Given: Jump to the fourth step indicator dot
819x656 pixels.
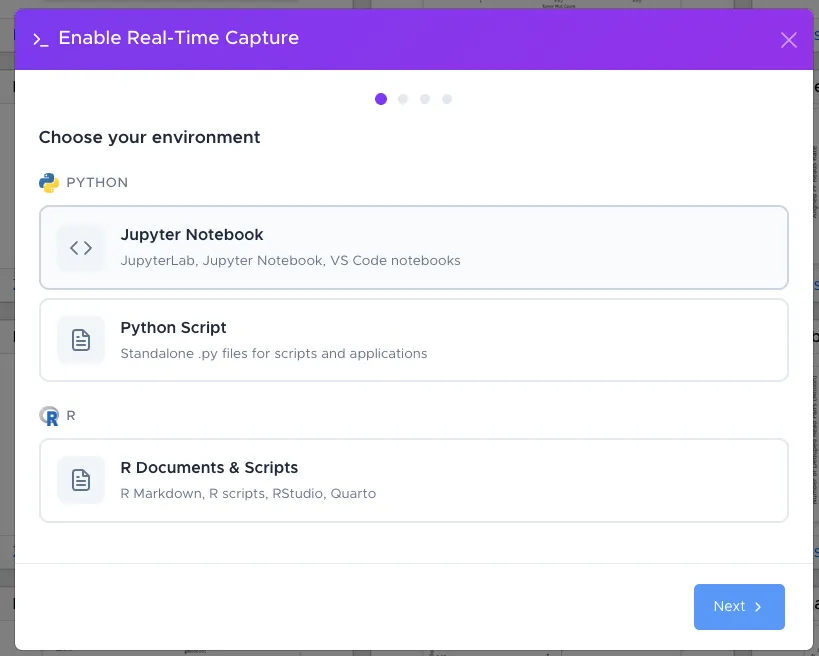Looking at the screenshot, I should (x=447, y=99).
